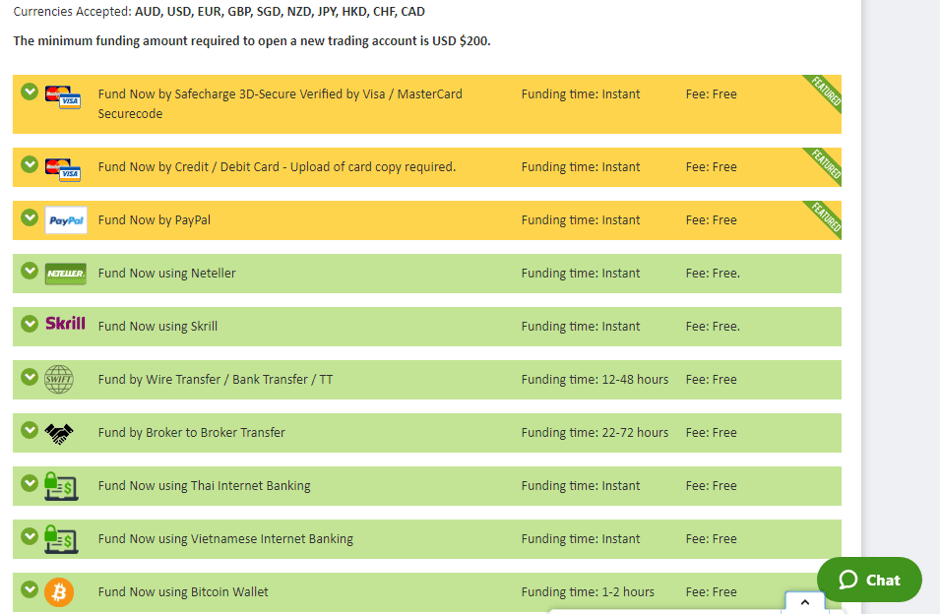Select Fund Now using Neteller
The width and height of the screenshot is (940, 614).
click(167, 273)
